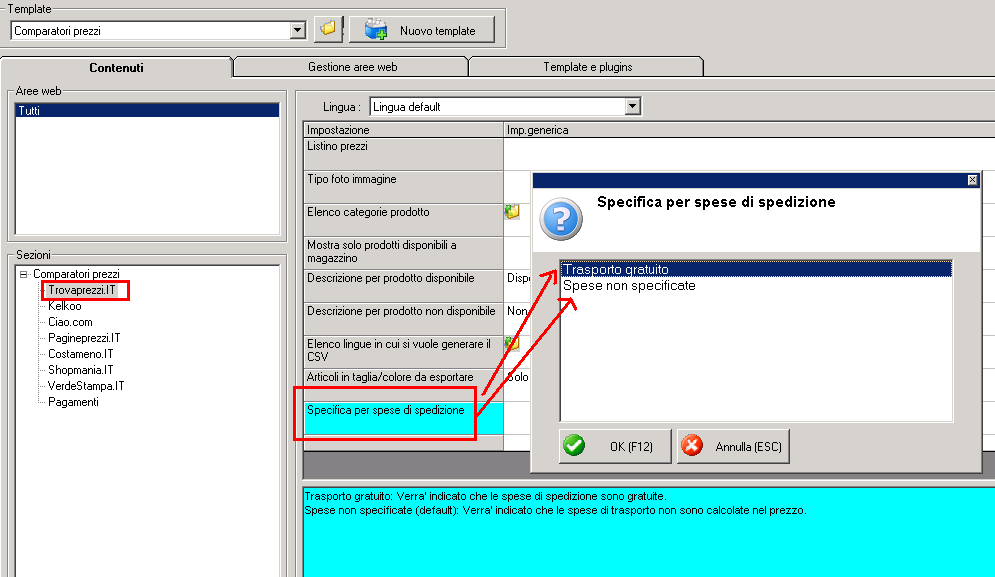
Task: Switch to the Gestione aree web tab
Action: [352, 67]
